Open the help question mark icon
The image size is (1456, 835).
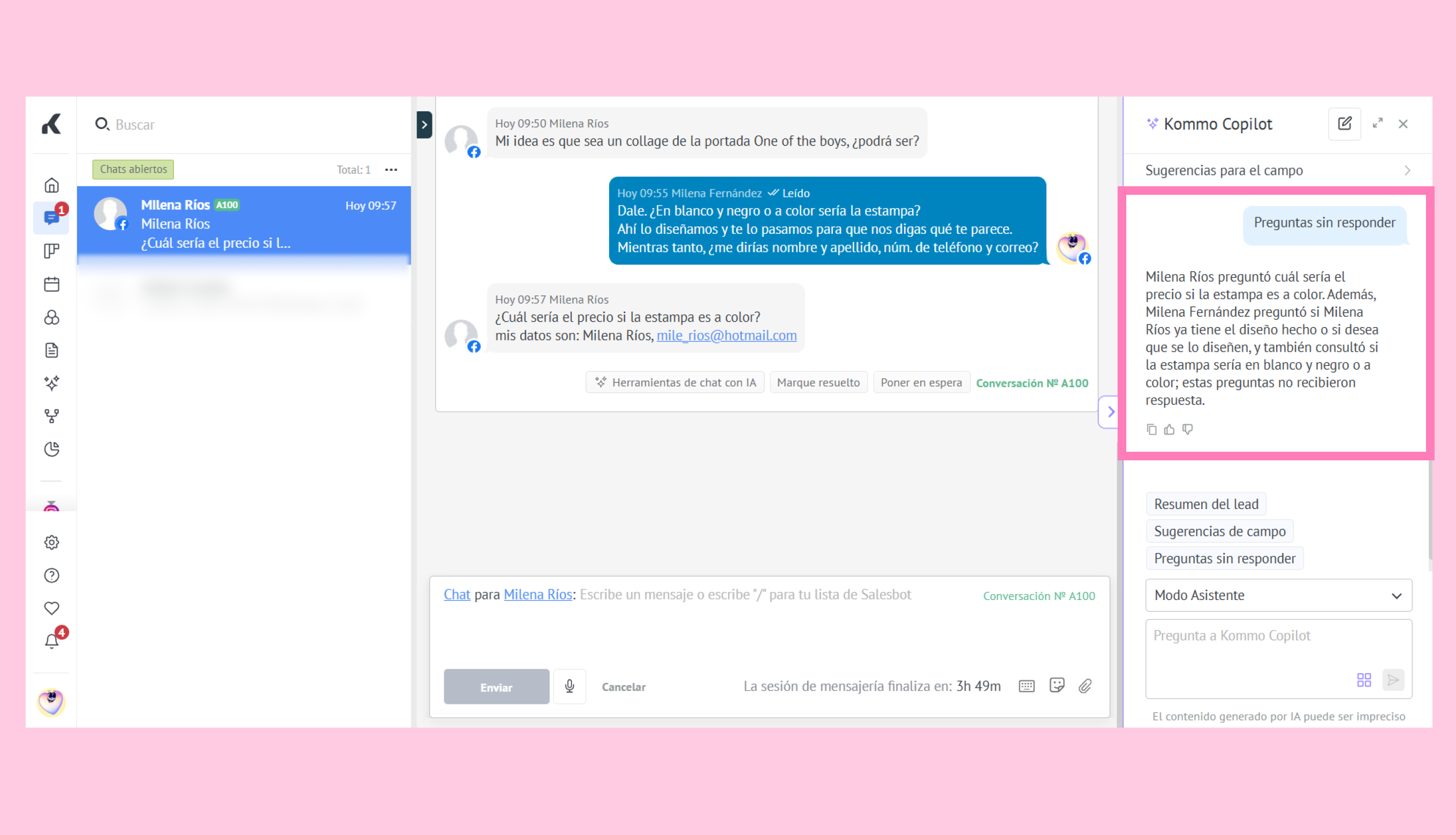pyautogui.click(x=51, y=575)
